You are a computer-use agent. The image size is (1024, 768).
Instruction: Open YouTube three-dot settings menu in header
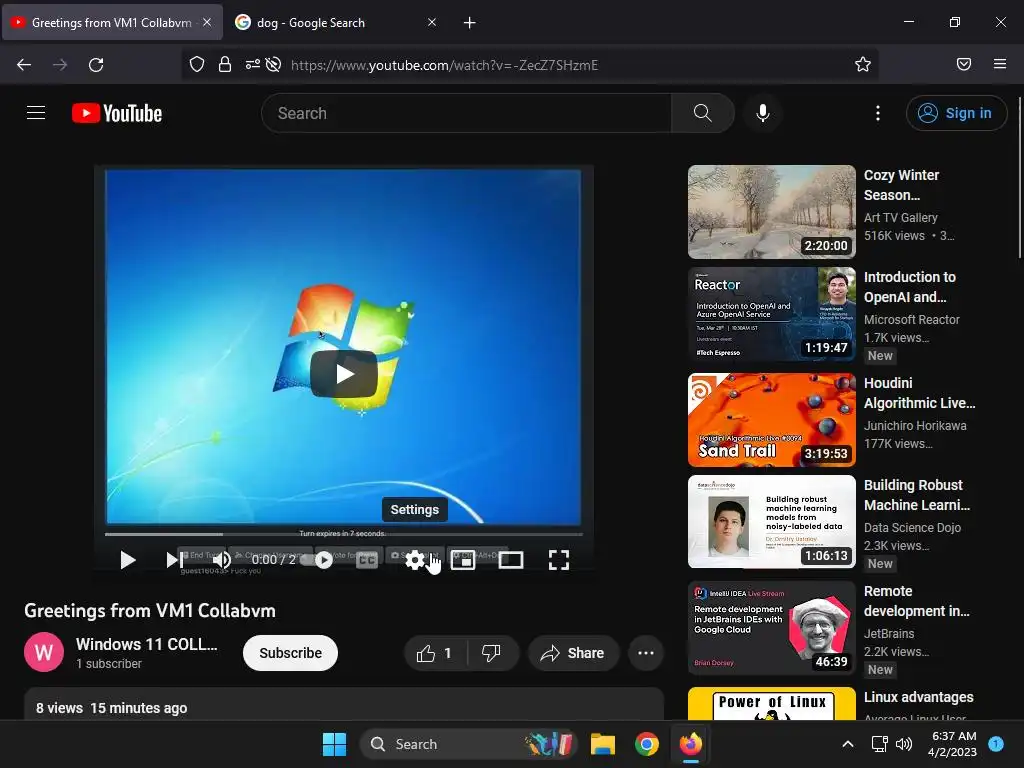pyautogui.click(x=878, y=113)
